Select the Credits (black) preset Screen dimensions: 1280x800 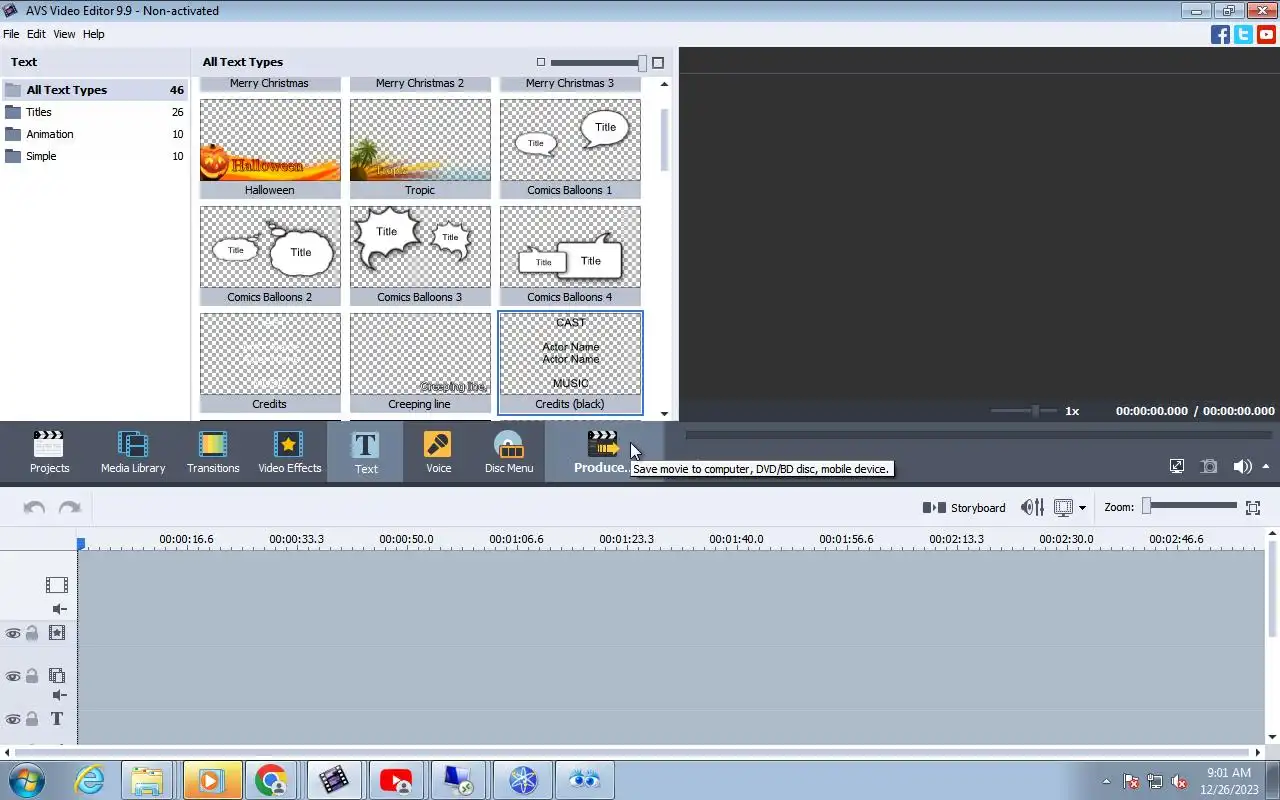coord(570,362)
